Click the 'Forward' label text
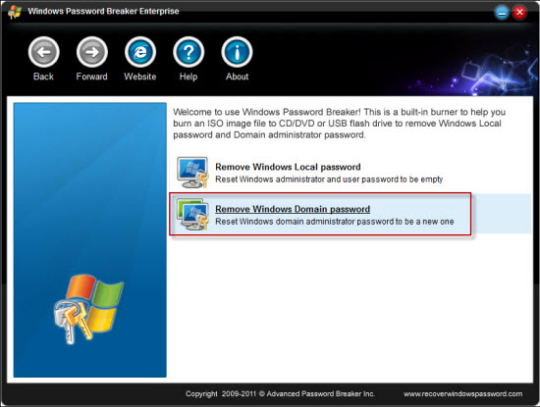The height and width of the screenshot is (407, 540). pos(92,76)
